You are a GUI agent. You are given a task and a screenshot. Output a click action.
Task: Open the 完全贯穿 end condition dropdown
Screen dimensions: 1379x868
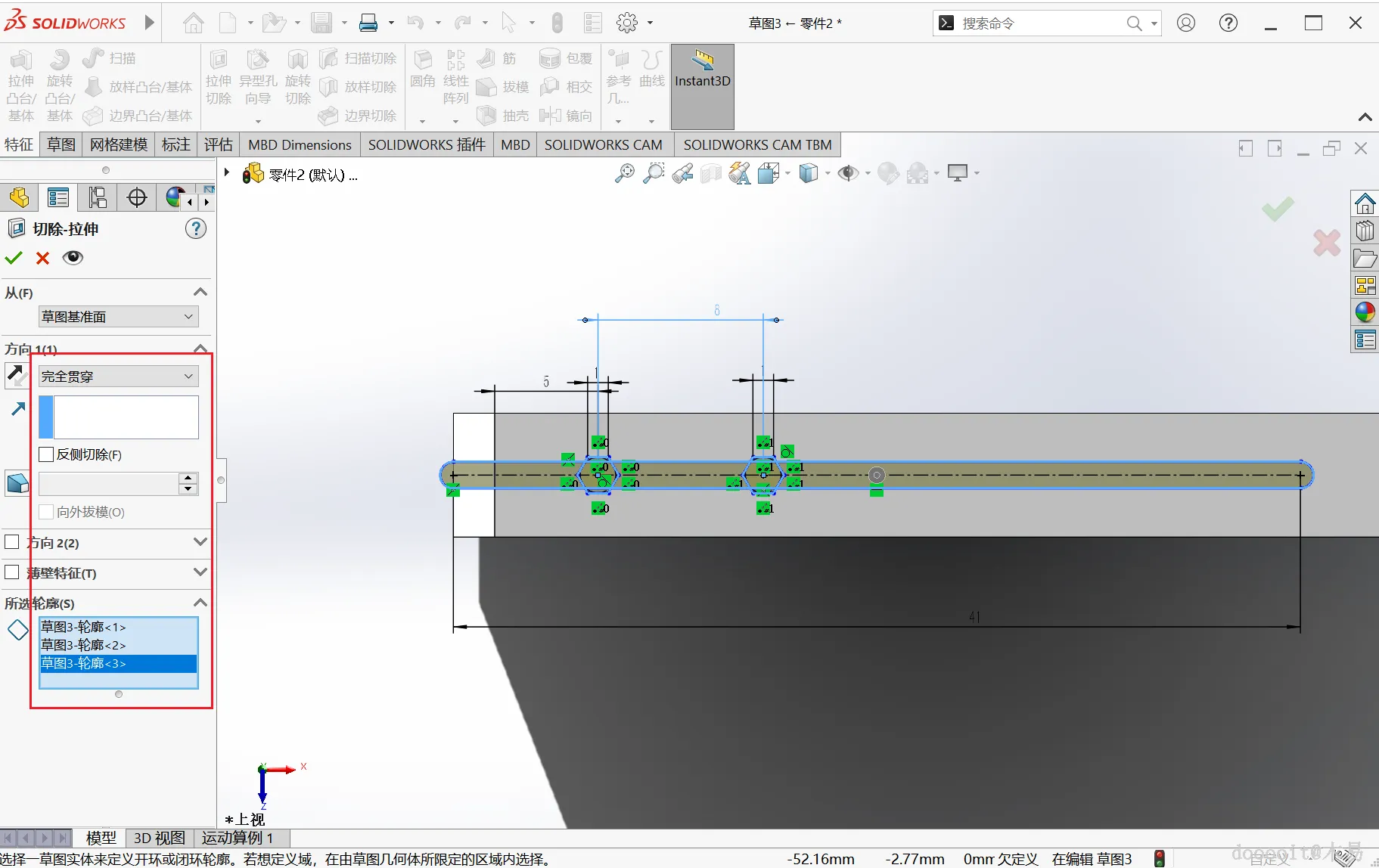[118, 377]
